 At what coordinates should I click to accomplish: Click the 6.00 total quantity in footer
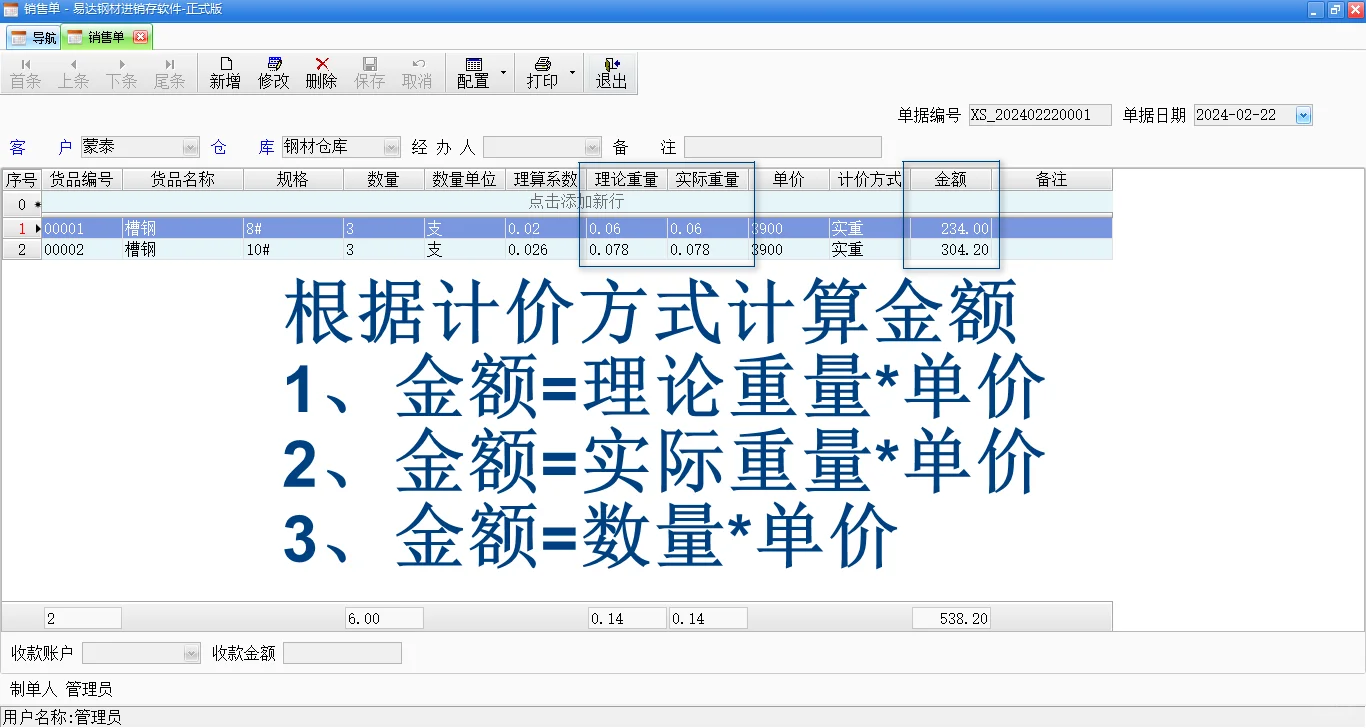click(384, 619)
